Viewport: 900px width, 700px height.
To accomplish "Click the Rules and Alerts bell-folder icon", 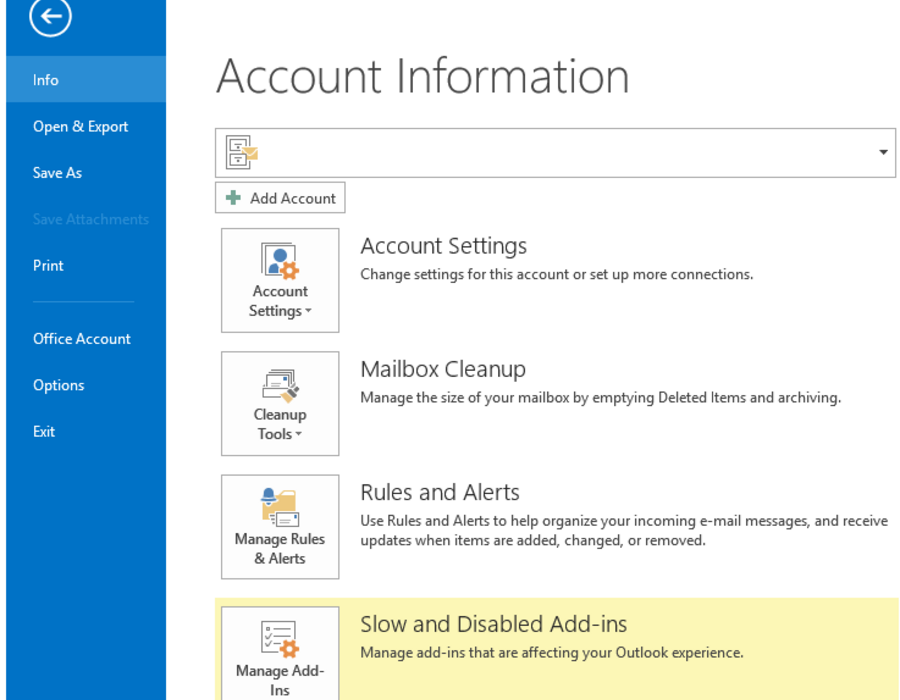I will coord(280,507).
